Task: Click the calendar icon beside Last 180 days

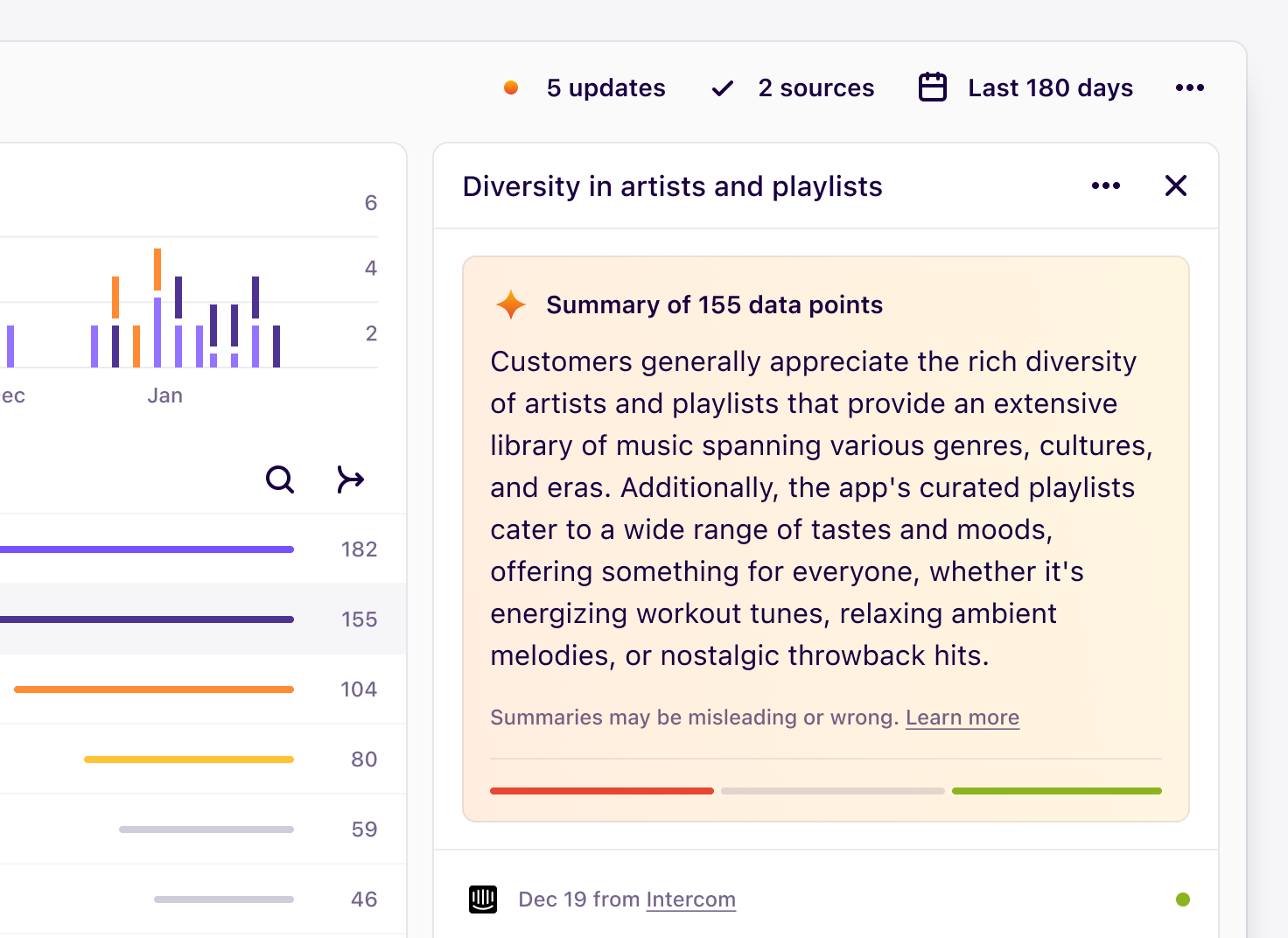Action: pos(933,87)
